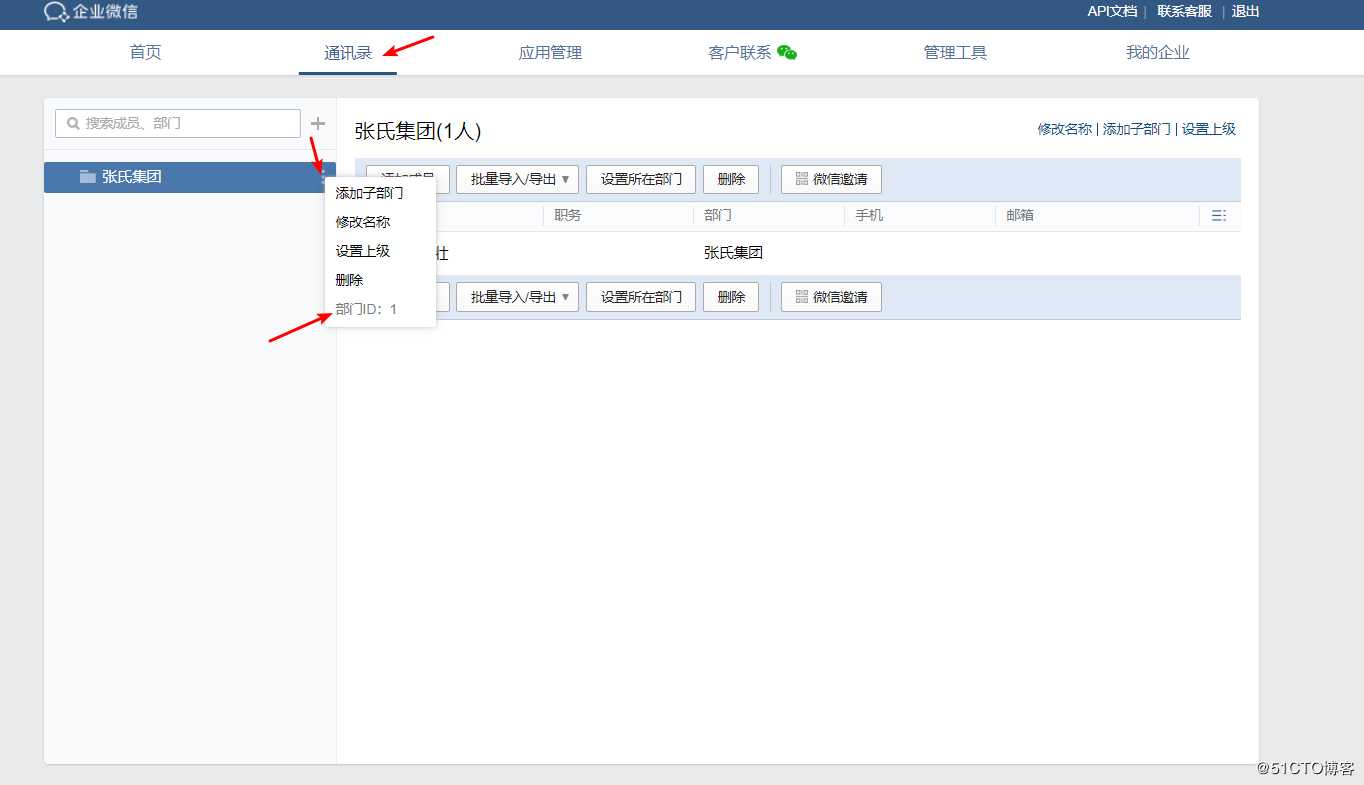Expand lower 批量导入/导出 dropdown
Image resolution: width=1364 pixels, height=785 pixels.
click(517, 297)
